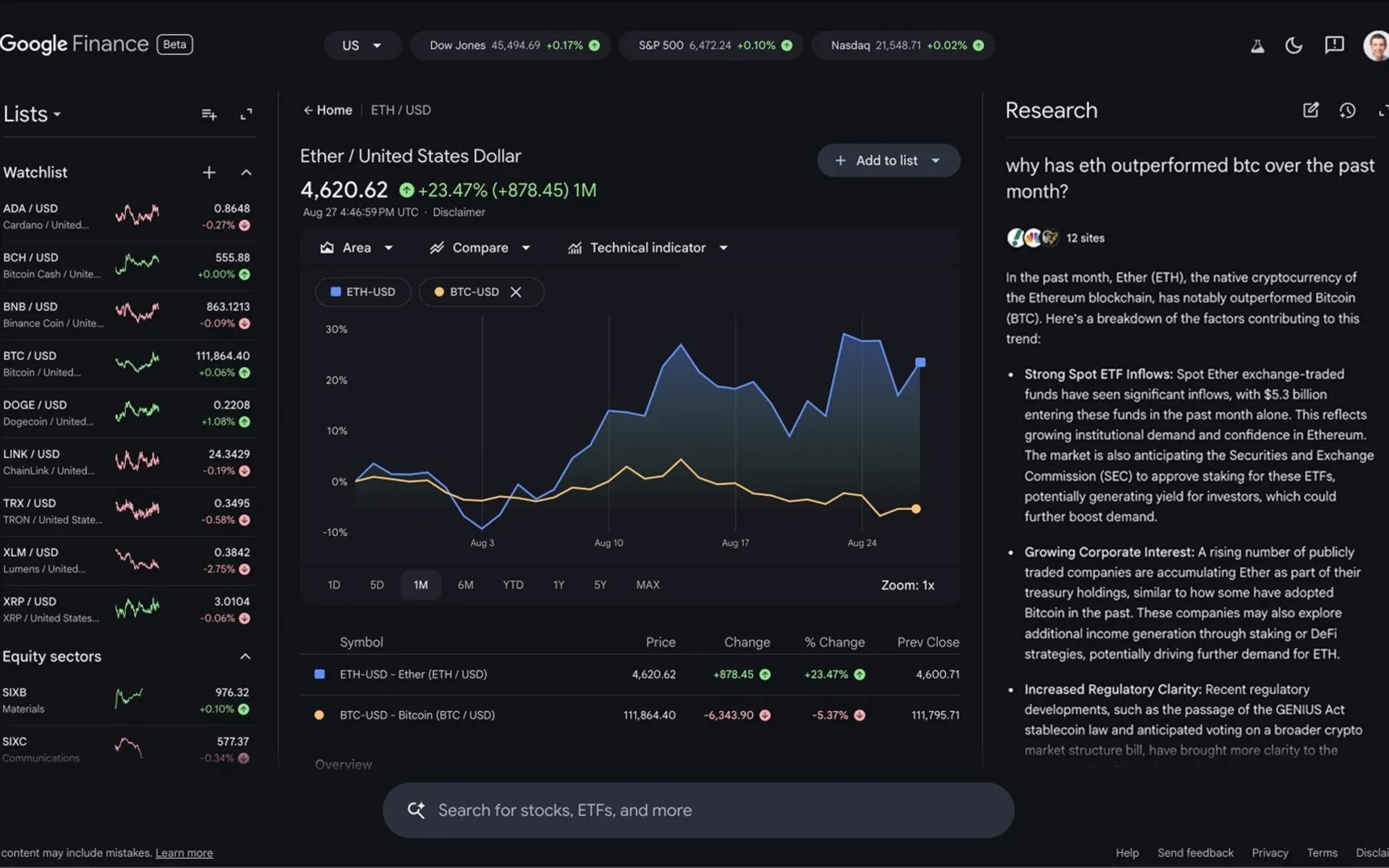Viewport: 1389px width, 868px height.
Task: Start a new research chat
Action: pos(1310,110)
